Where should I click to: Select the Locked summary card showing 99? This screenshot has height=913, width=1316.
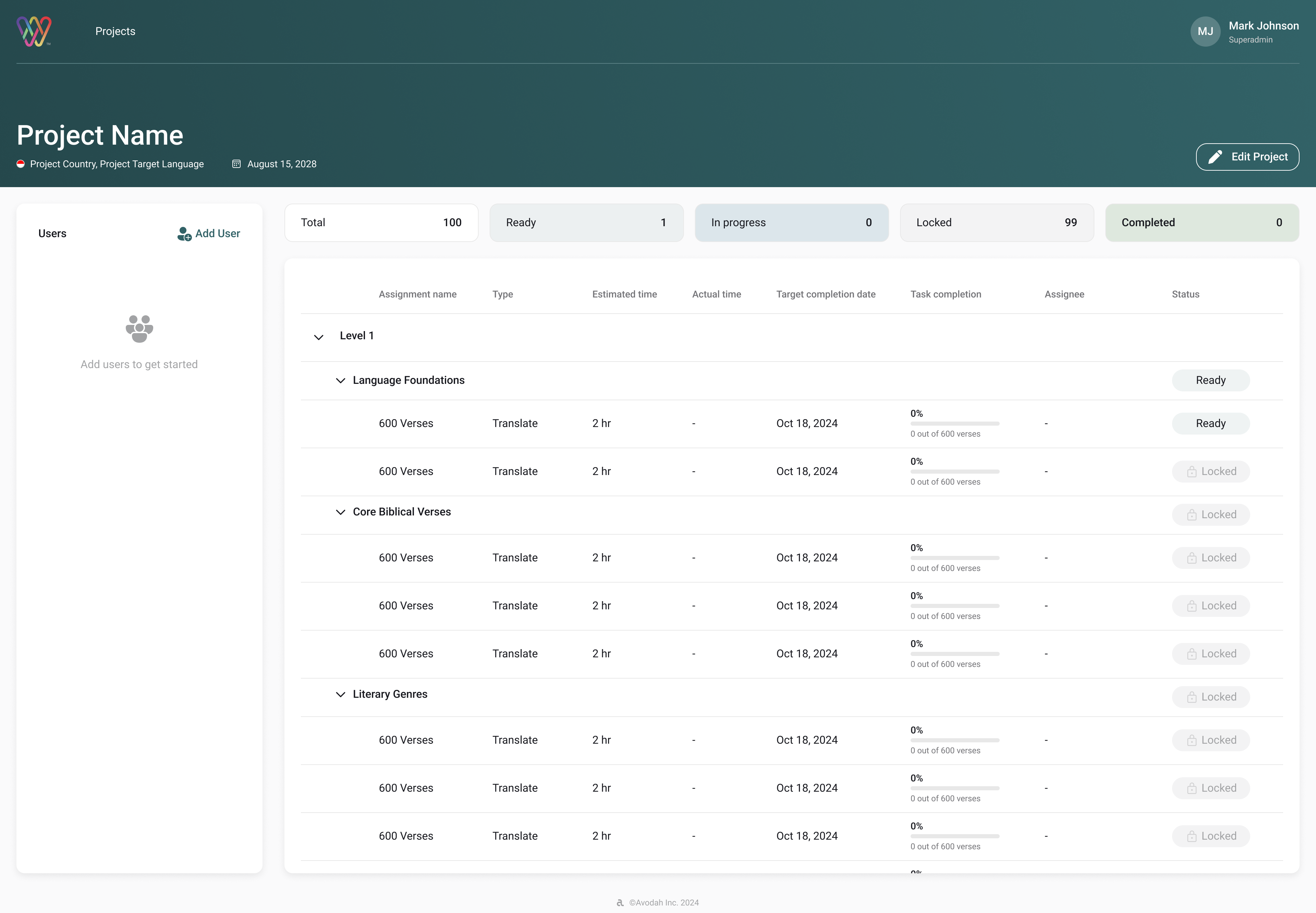[997, 222]
